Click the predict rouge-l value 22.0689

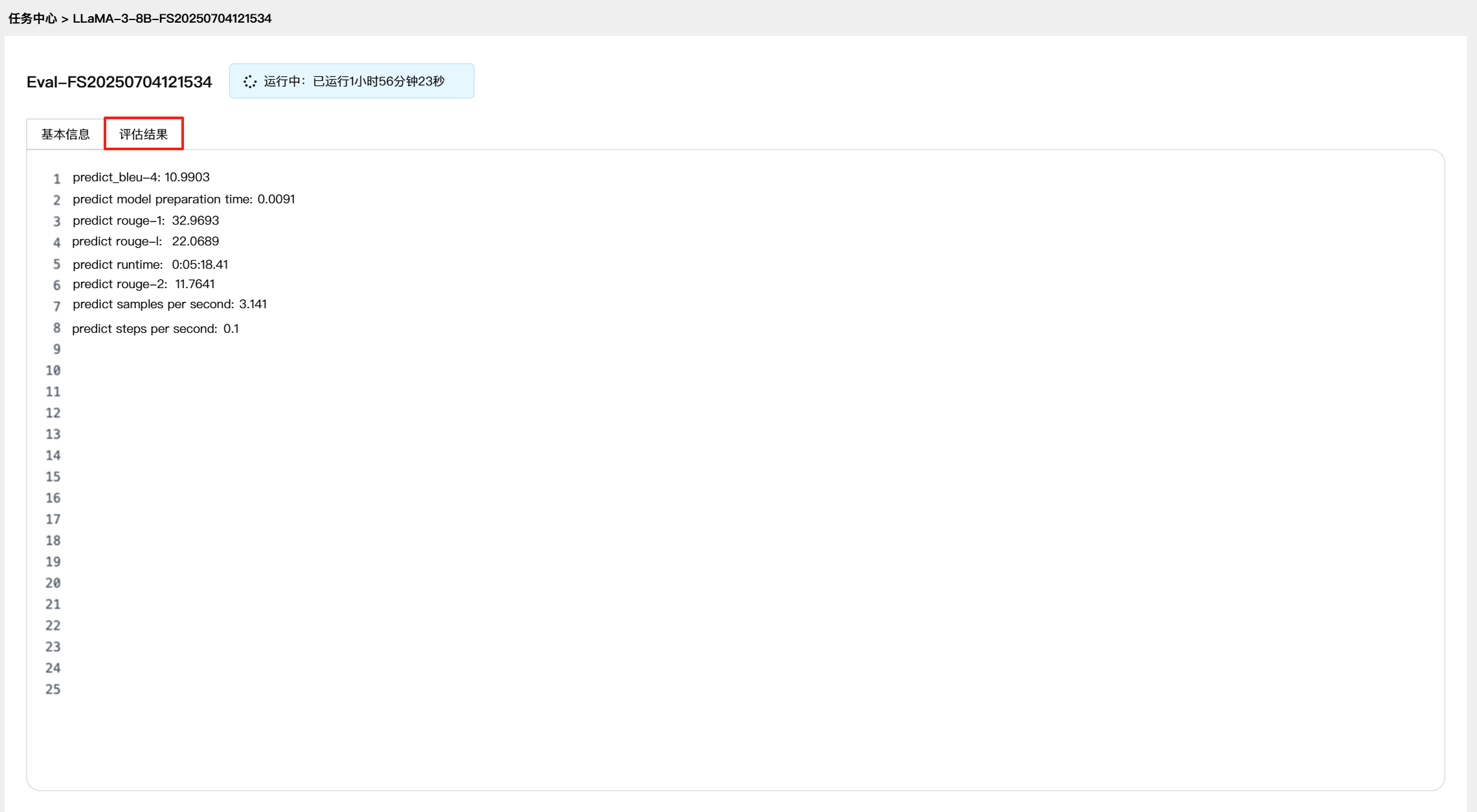click(x=195, y=242)
